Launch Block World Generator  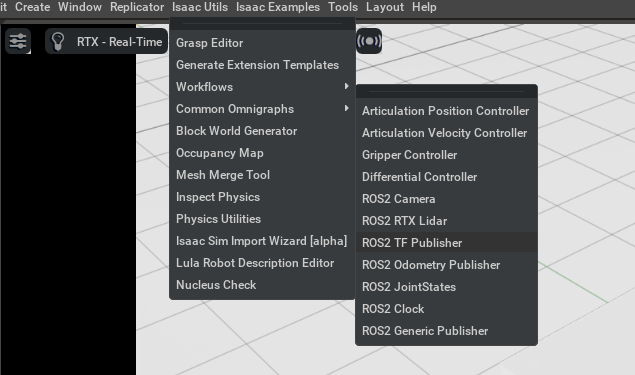(262, 131)
